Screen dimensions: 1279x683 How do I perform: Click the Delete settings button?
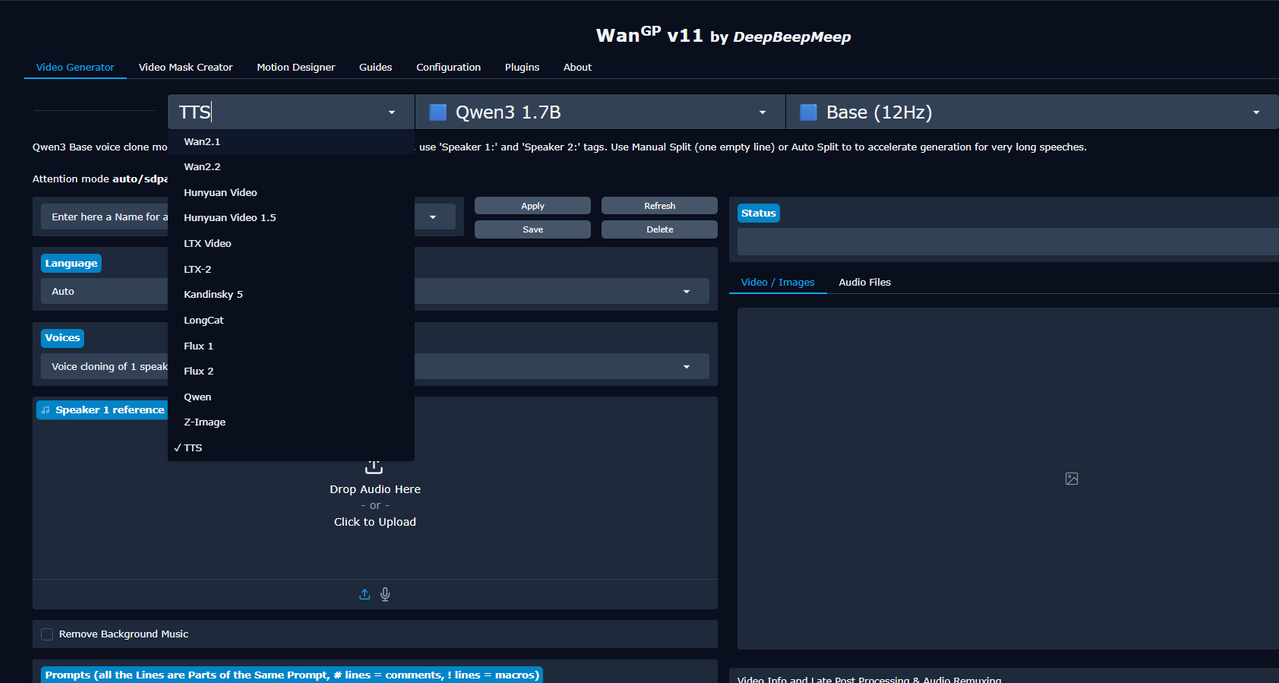(x=660, y=230)
